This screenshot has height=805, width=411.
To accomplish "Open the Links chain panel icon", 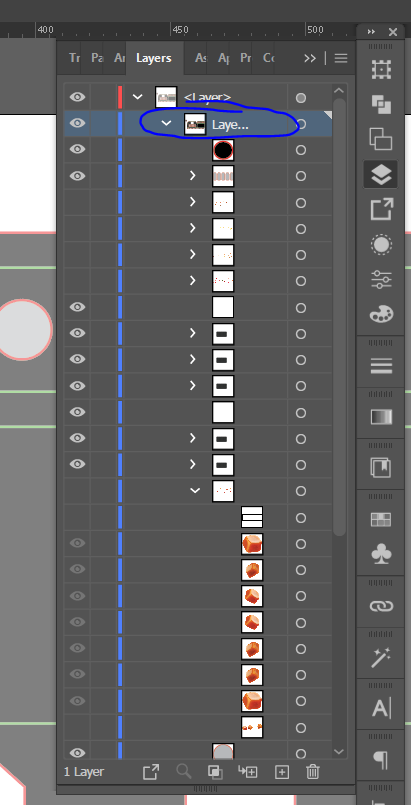I will pyautogui.click(x=381, y=606).
